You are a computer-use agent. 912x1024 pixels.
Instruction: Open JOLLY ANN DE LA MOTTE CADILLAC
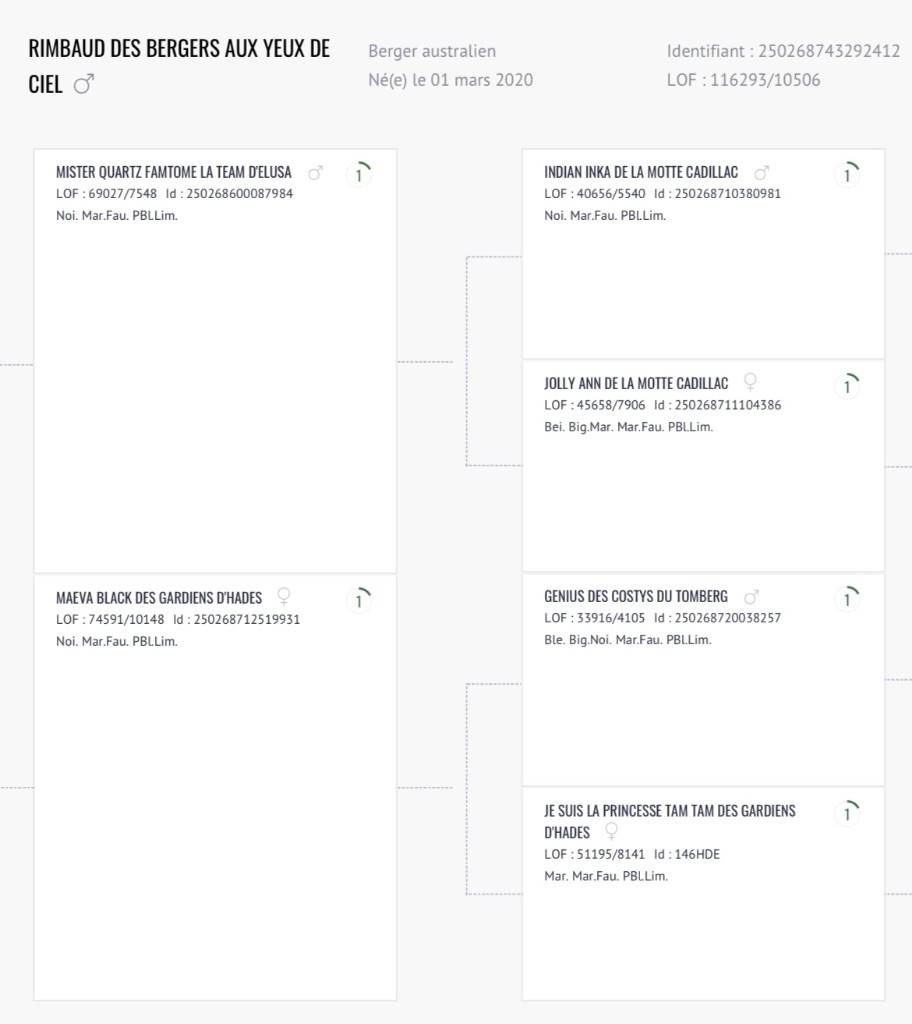(636, 383)
